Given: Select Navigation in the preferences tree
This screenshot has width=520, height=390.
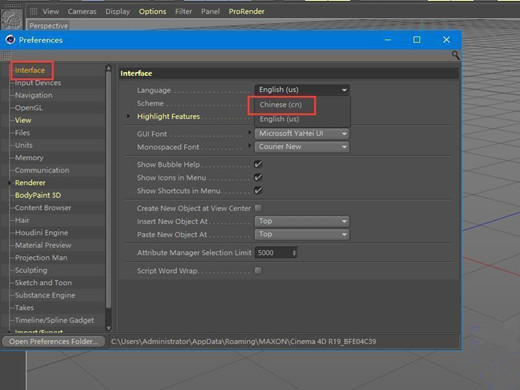Looking at the screenshot, I should (33, 95).
